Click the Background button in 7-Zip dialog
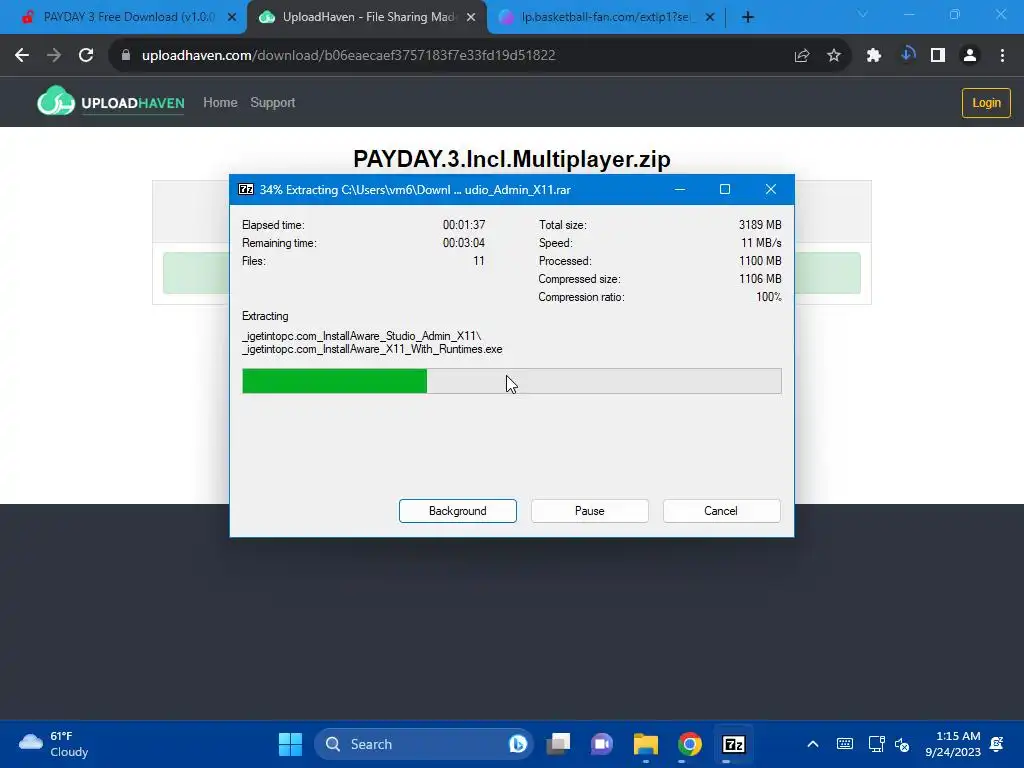Viewport: 1024px width, 768px height. point(457,511)
